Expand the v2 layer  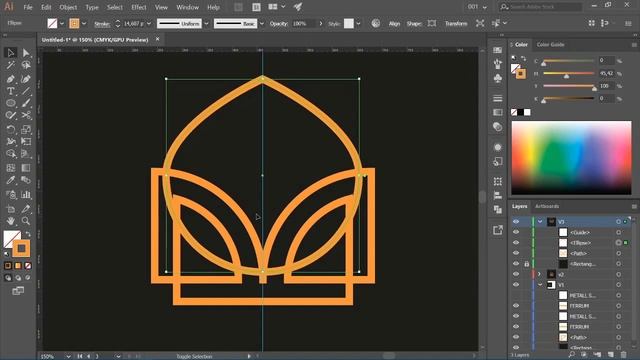(x=539, y=274)
